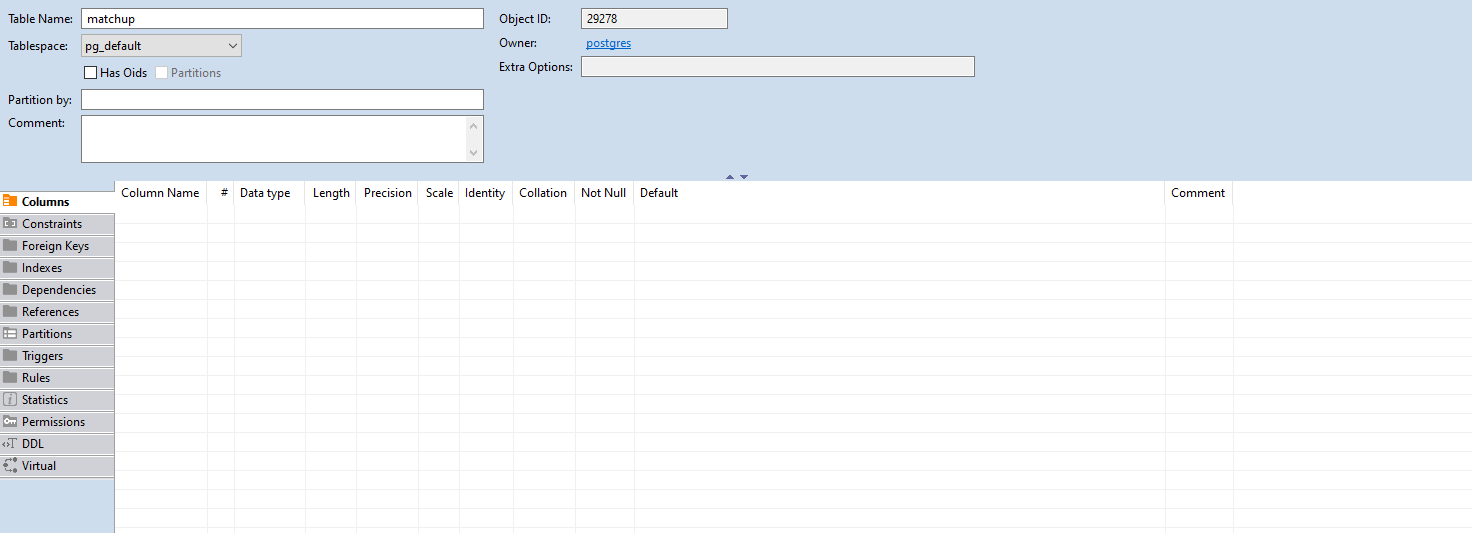The height and width of the screenshot is (533, 1472).
Task: Click the Rules folder icon
Action: (10, 377)
